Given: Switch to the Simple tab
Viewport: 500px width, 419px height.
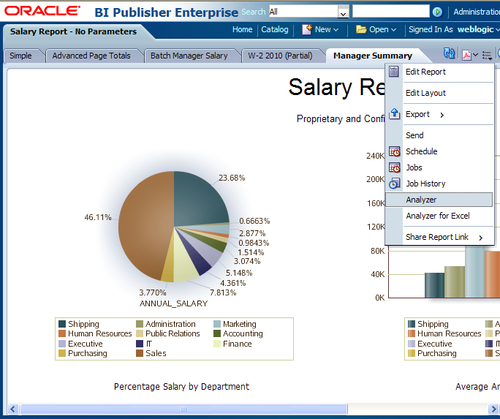Looking at the screenshot, I should coord(21,56).
